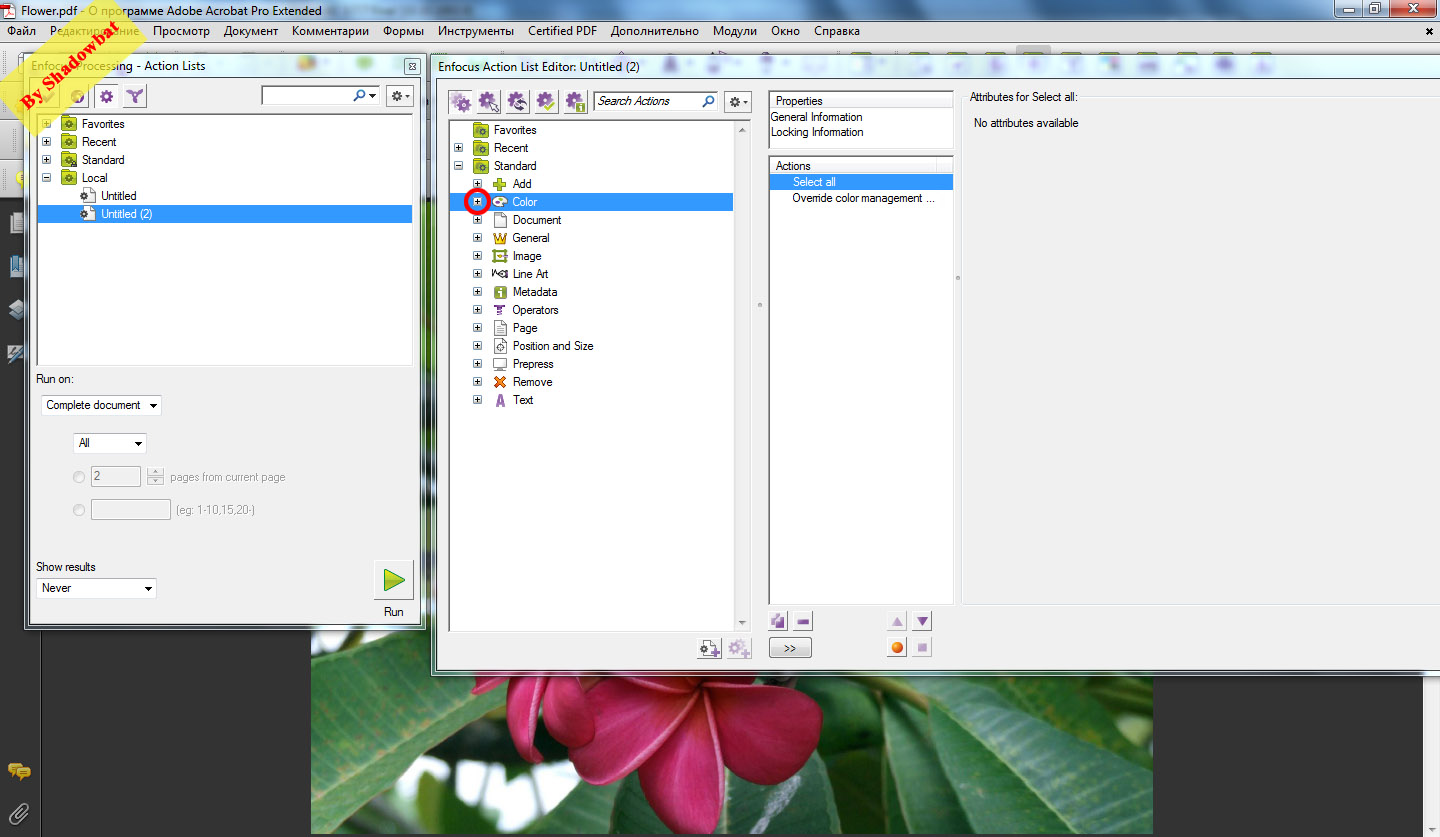Screen dimensions: 1440x837
Task: Select the Operators category icon
Action: (500, 310)
